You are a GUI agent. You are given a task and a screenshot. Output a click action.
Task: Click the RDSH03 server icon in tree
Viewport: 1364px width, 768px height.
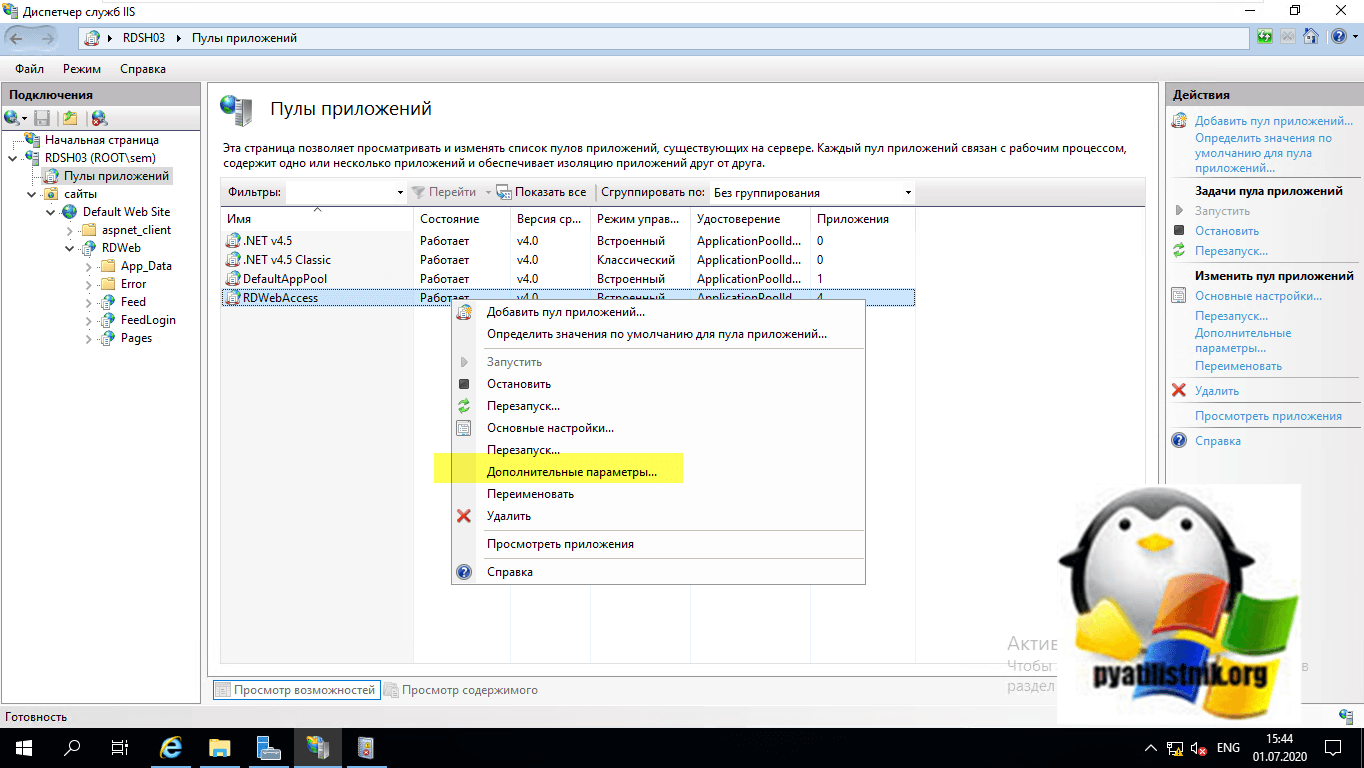point(33,158)
